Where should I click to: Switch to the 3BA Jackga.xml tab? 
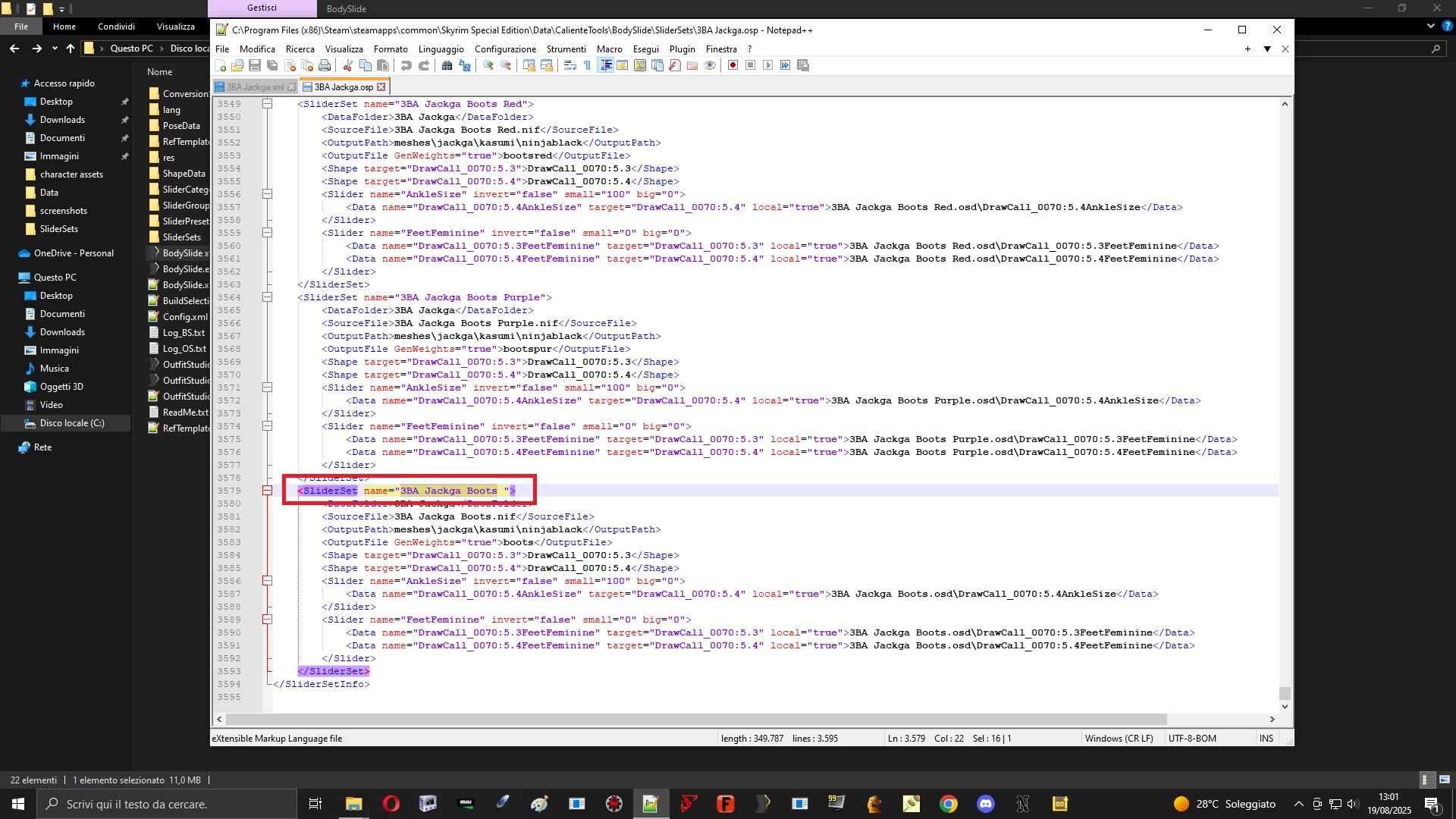click(x=255, y=87)
